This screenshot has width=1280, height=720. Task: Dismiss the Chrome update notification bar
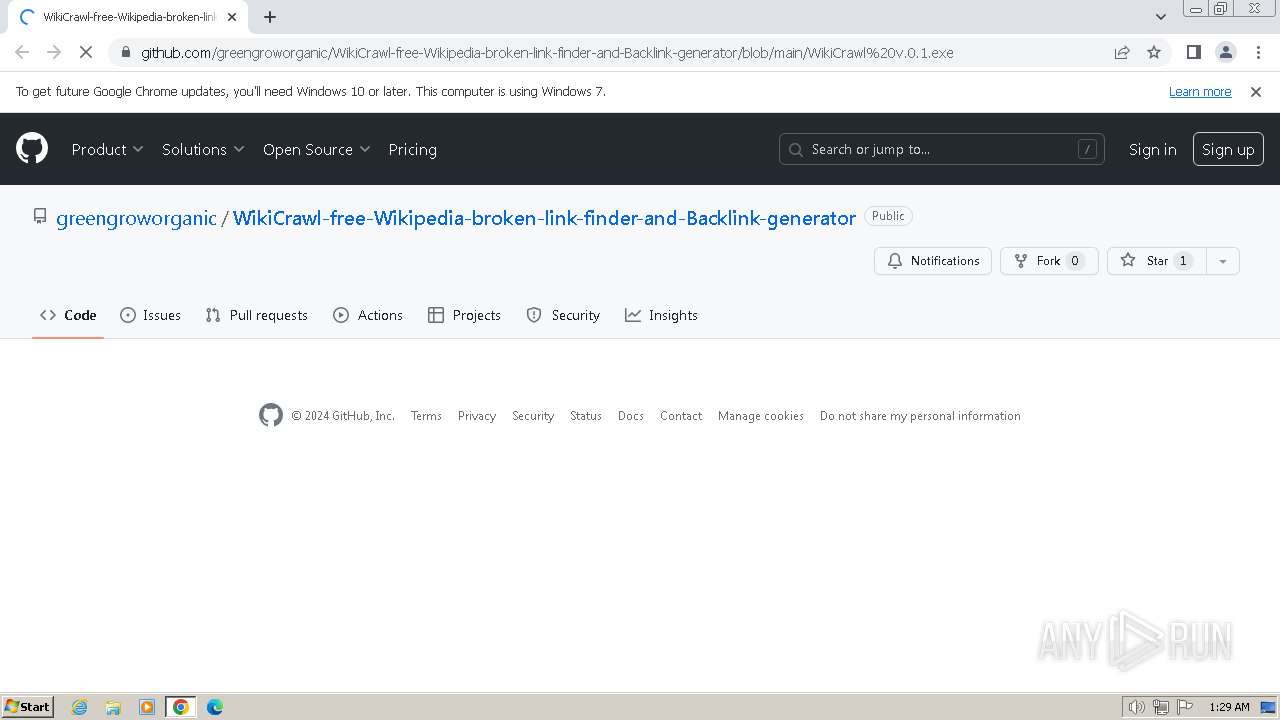(1256, 92)
